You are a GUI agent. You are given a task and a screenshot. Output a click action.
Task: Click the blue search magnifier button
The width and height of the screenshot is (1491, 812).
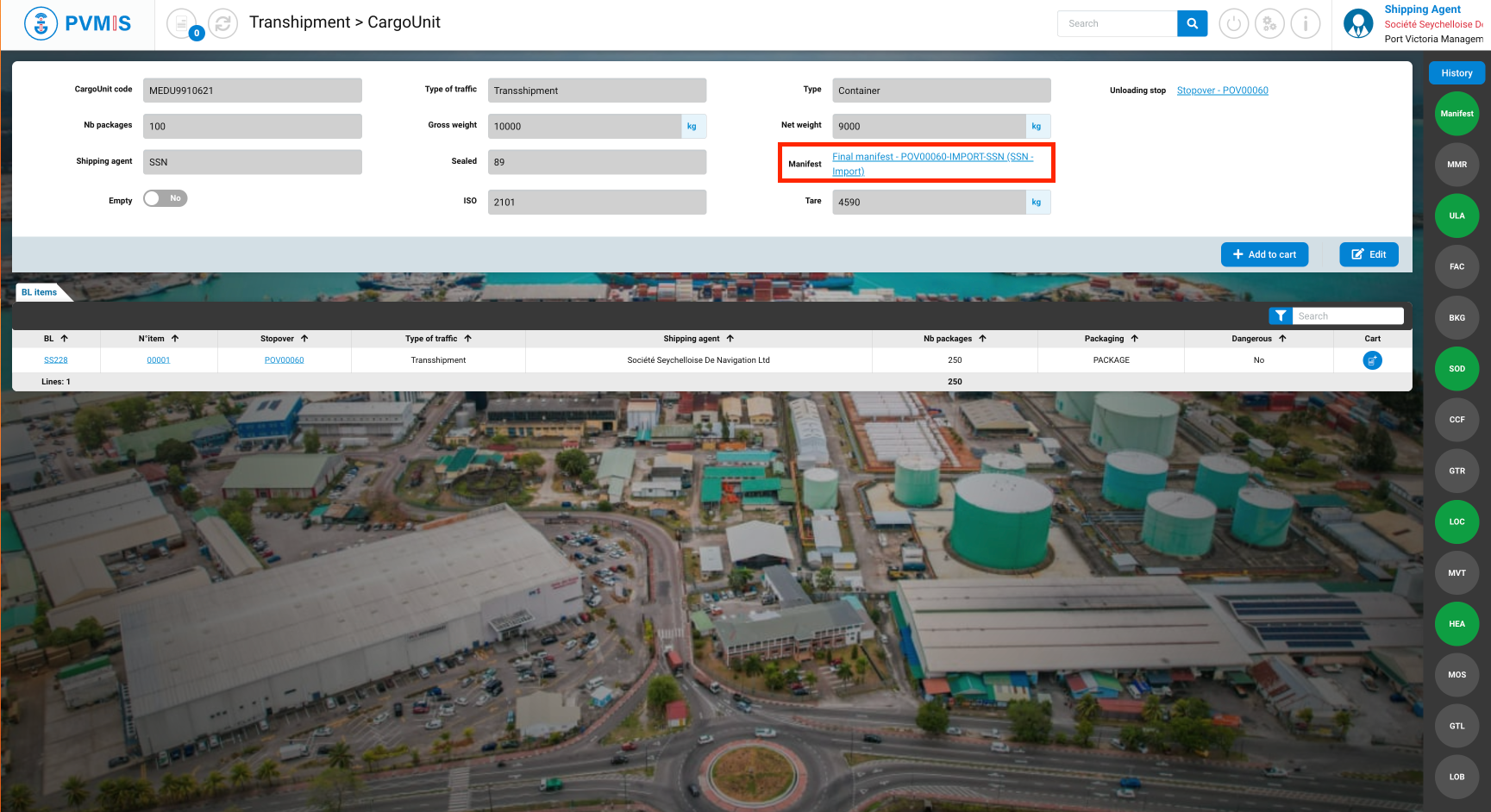pos(1192,24)
